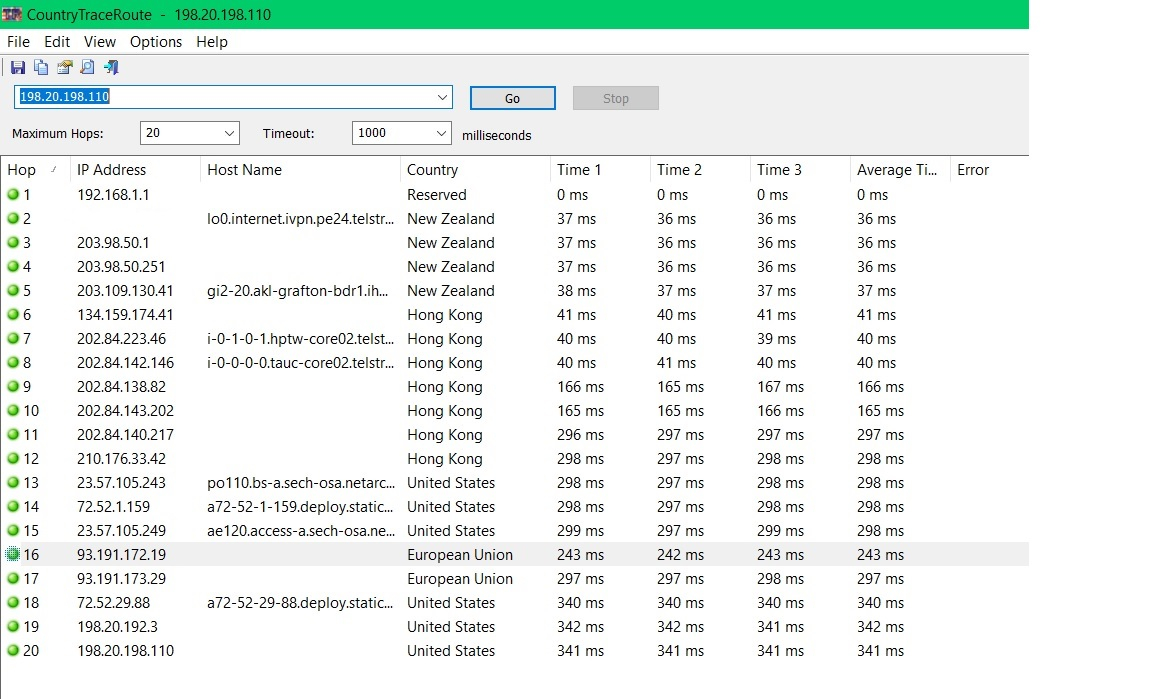This screenshot has width=1152, height=699.
Task: Click the Go button
Action: point(513,98)
